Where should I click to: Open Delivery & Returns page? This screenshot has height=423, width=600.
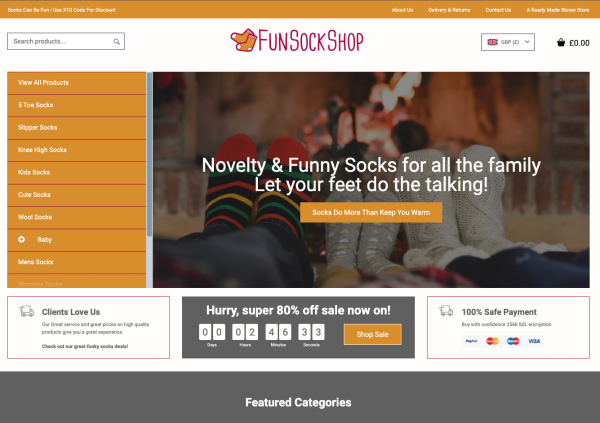click(449, 10)
